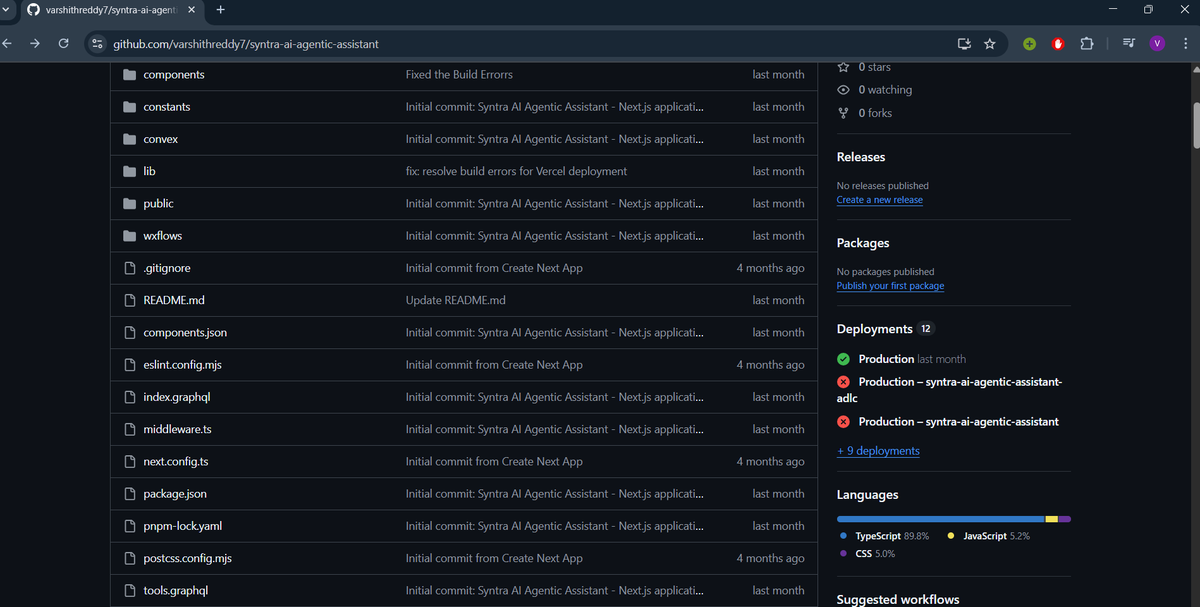Open commit 'Fixed the Build Errorrs'
The width and height of the screenshot is (1200, 607).
point(459,75)
